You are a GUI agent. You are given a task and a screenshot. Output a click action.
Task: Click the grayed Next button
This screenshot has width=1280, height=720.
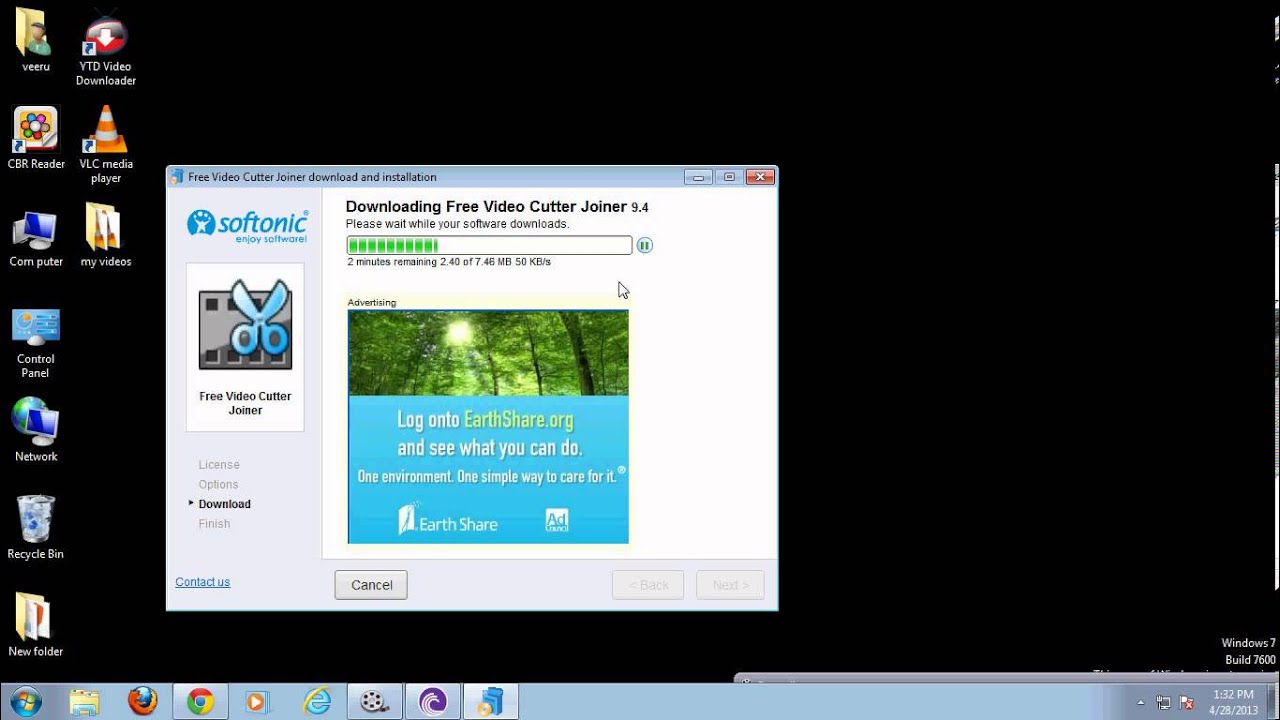[730, 585]
